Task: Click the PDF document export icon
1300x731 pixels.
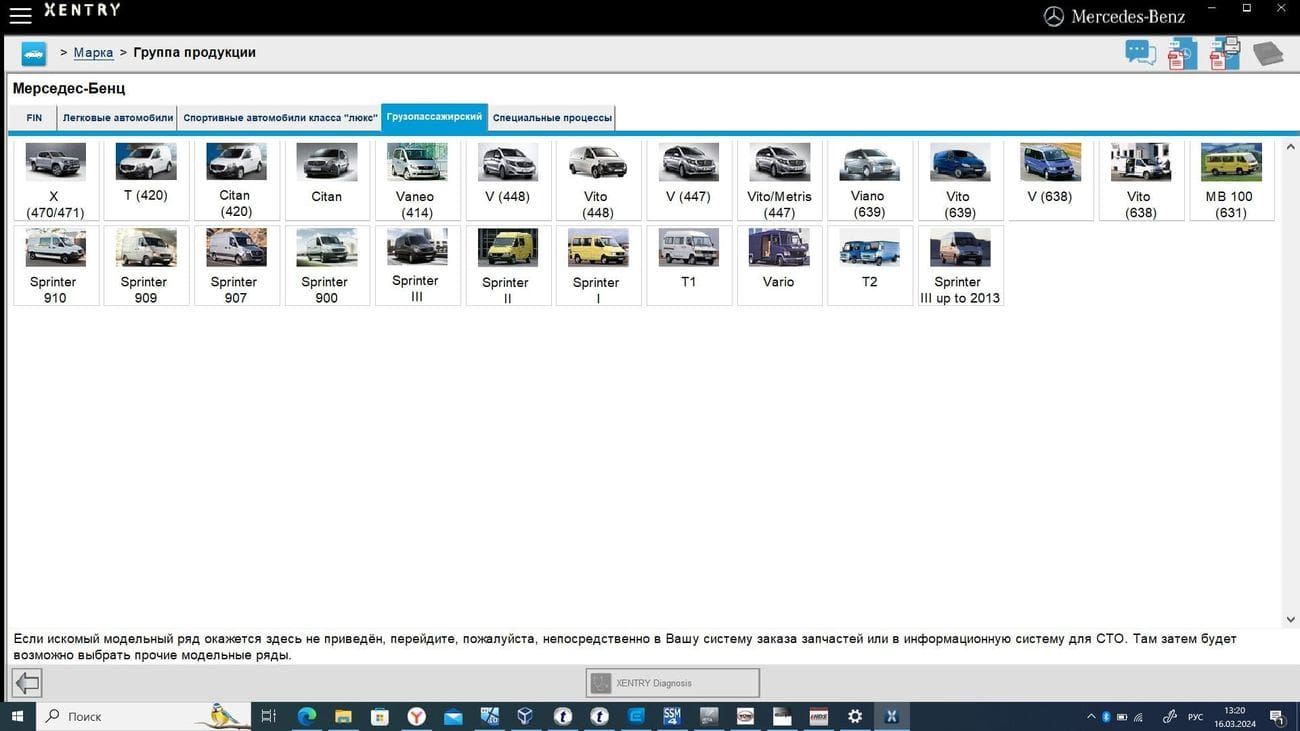Action: pos(1182,54)
